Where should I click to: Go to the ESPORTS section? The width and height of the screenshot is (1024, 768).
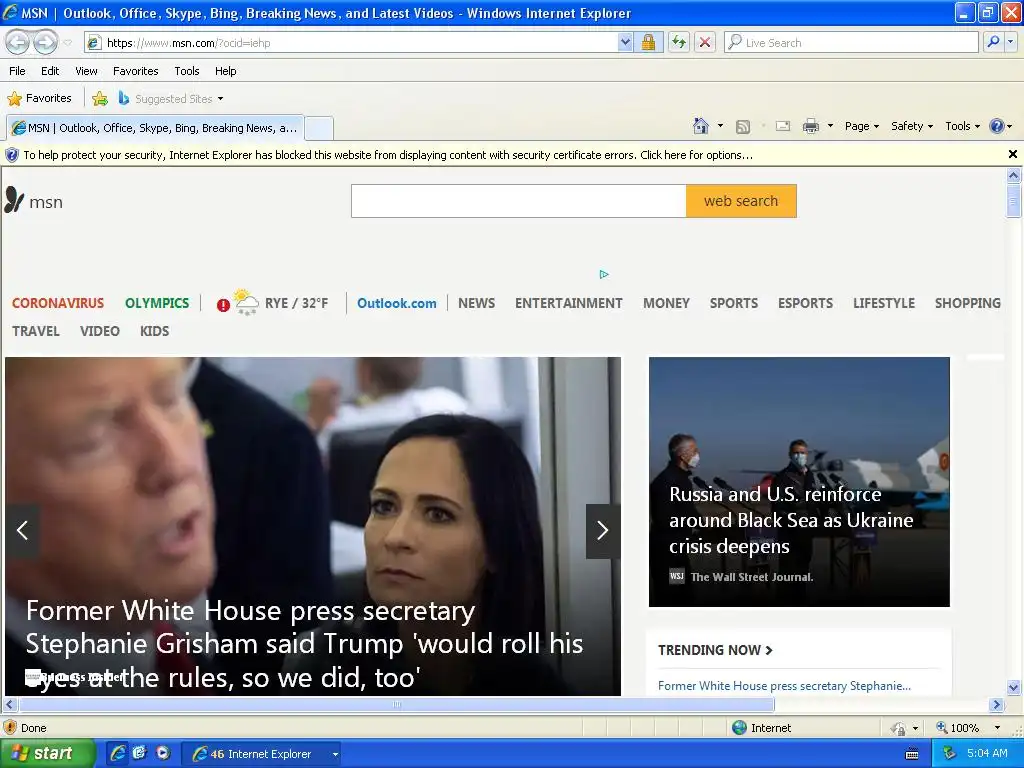[x=805, y=303]
